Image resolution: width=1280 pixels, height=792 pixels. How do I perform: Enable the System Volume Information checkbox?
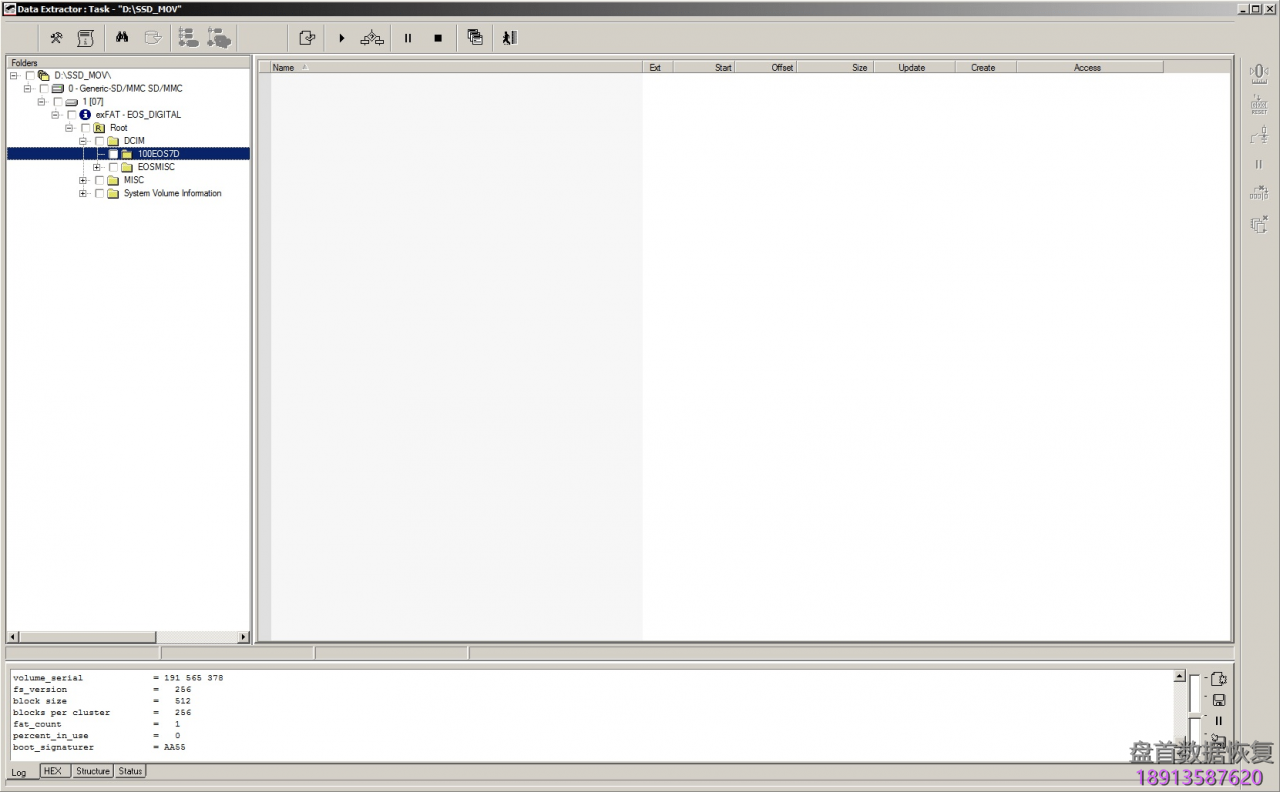[99, 194]
